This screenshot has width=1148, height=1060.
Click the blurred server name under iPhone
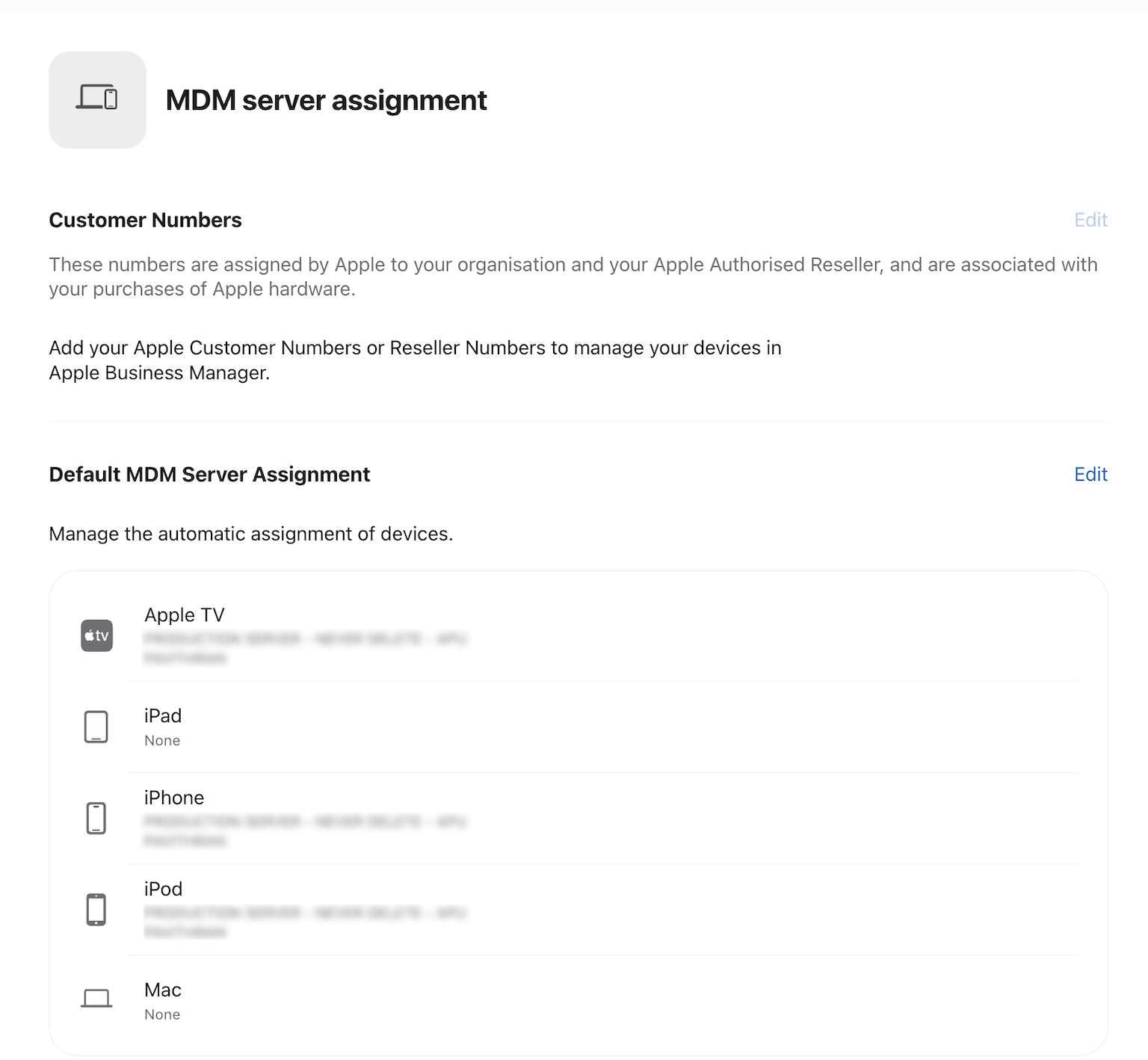[x=305, y=831]
